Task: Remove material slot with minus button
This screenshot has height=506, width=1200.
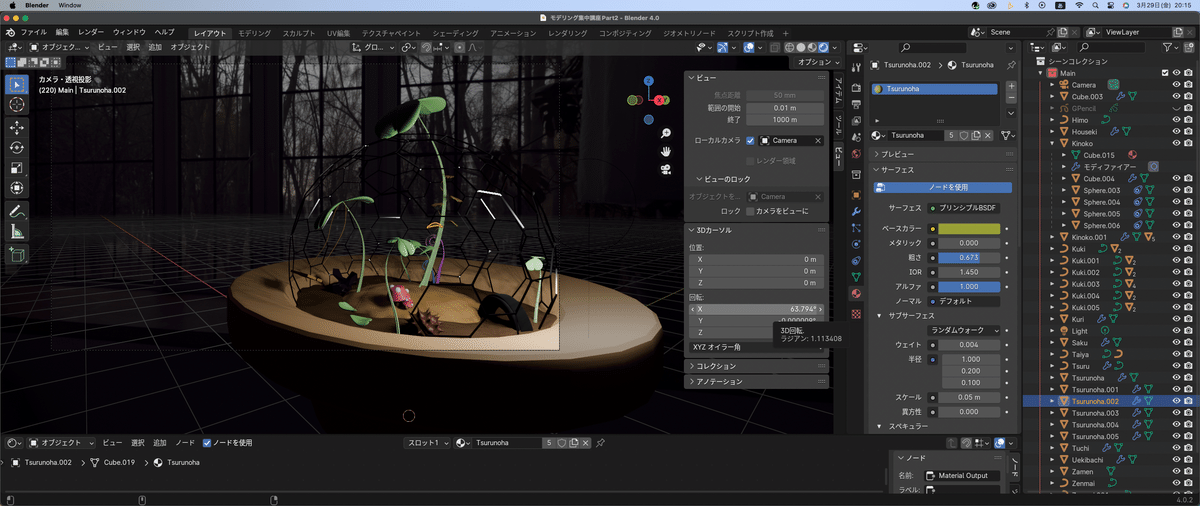Action: pos(1011,99)
